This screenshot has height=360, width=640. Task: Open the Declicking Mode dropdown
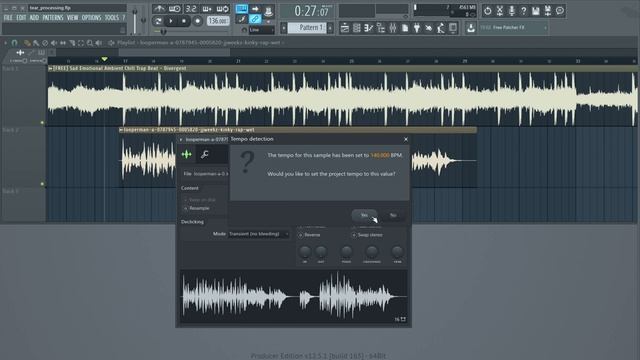pyautogui.click(x=259, y=234)
